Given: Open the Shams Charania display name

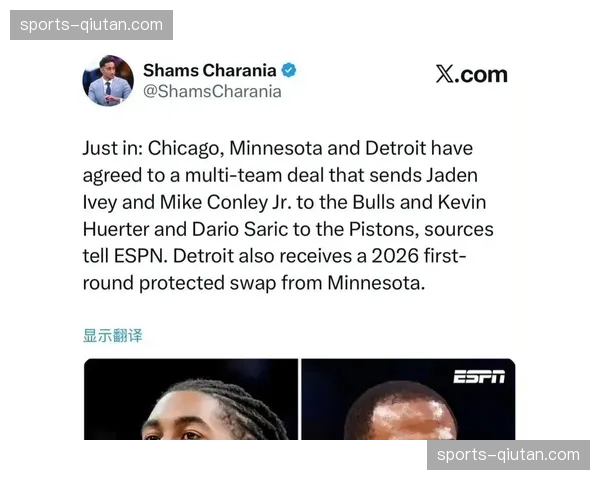Looking at the screenshot, I should click(x=210, y=70).
